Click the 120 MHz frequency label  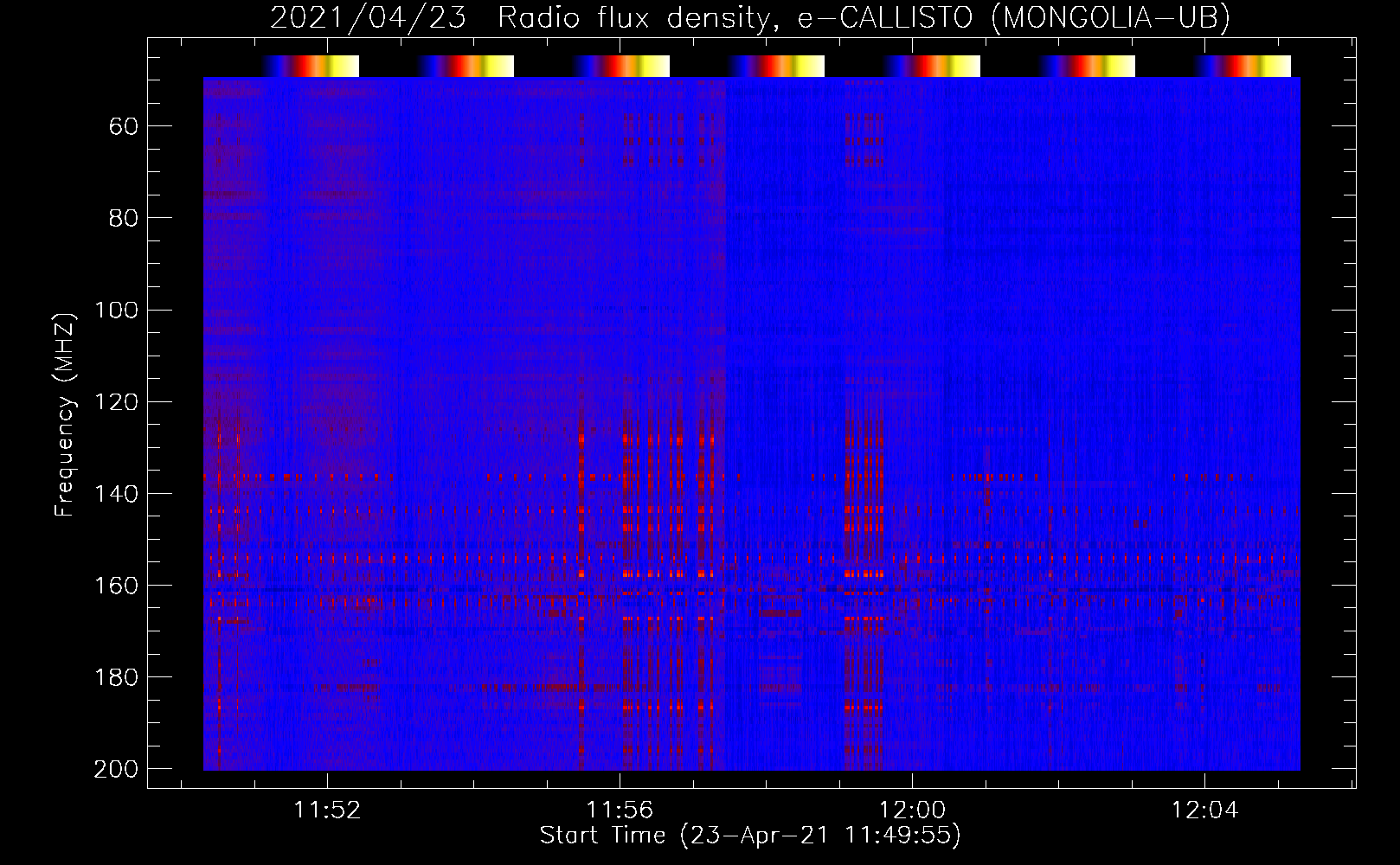pyautogui.click(x=116, y=402)
